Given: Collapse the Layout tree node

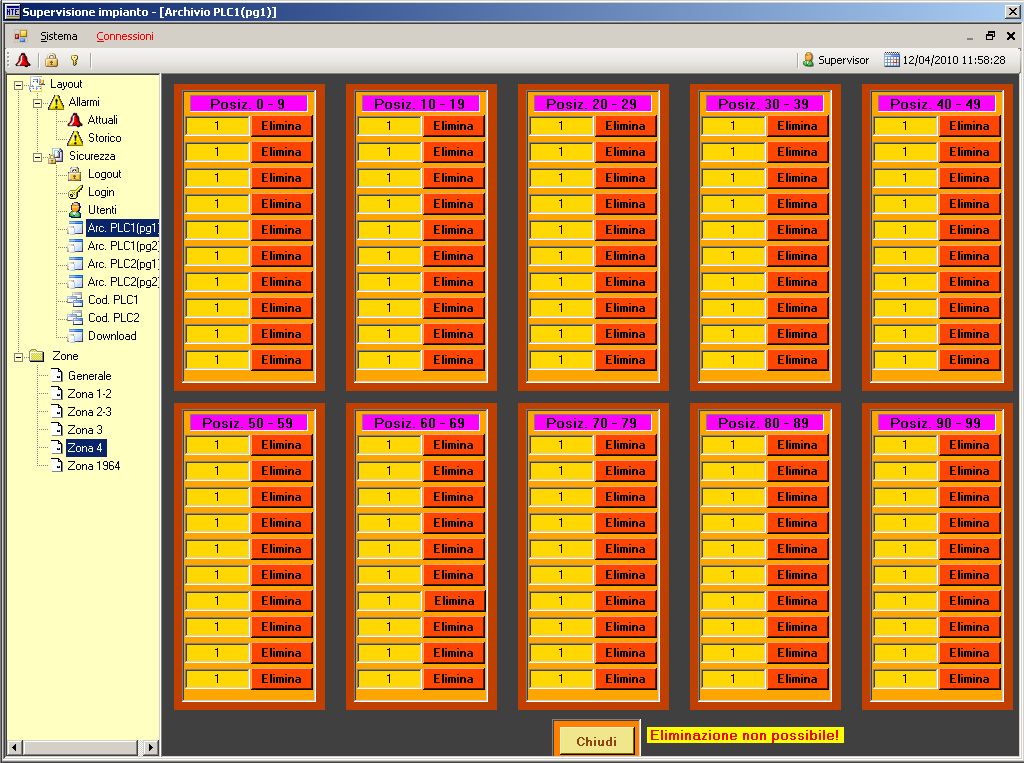Looking at the screenshot, I should [19, 85].
